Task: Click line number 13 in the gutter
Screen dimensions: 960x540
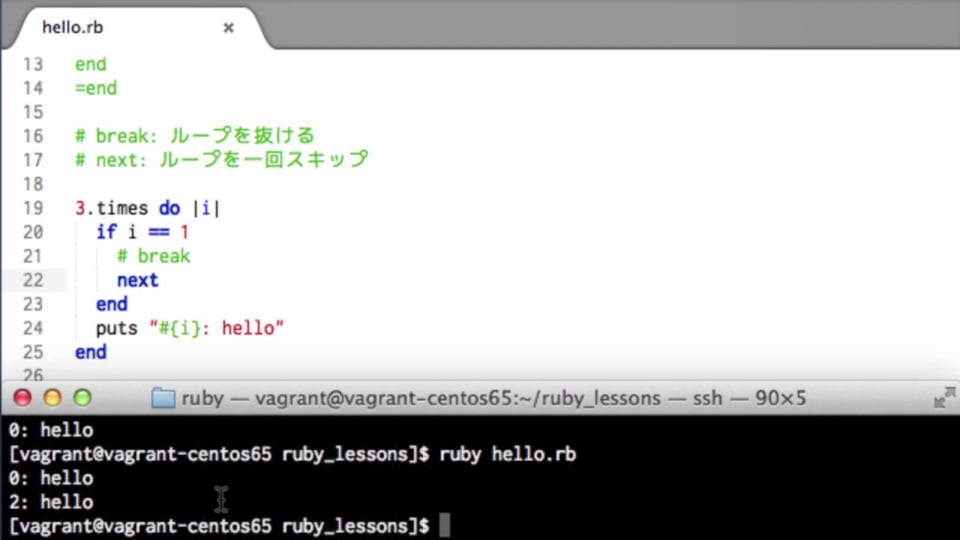Action: [x=33, y=64]
